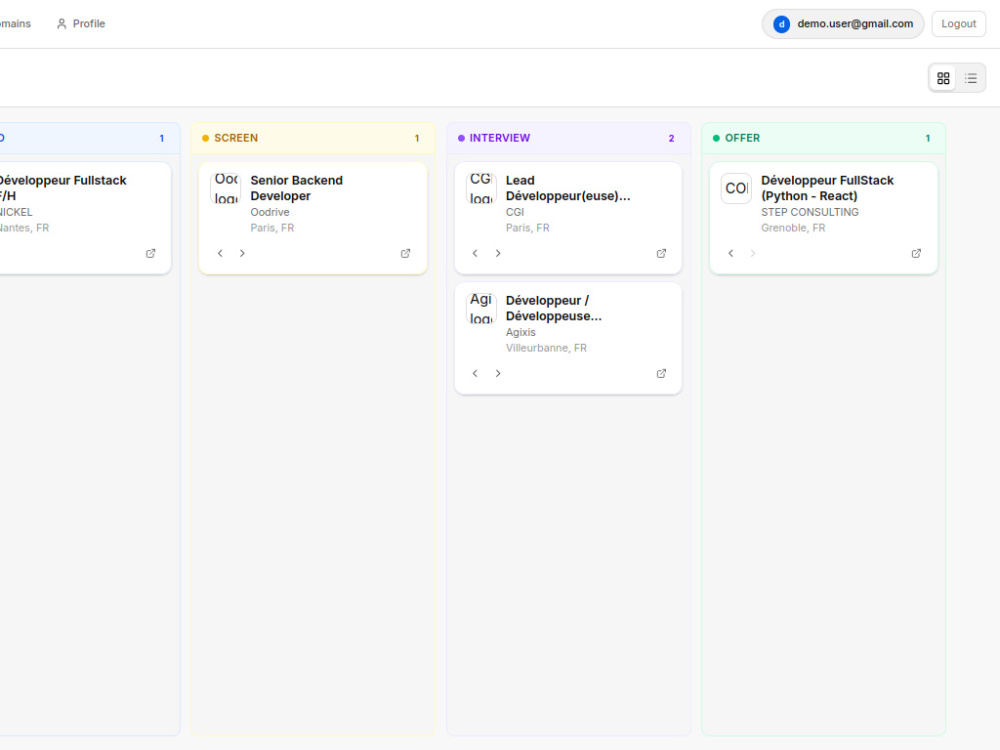Move Oodrive card to previous stage
Image resolution: width=1000 pixels, height=750 pixels.
[x=220, y=253]
